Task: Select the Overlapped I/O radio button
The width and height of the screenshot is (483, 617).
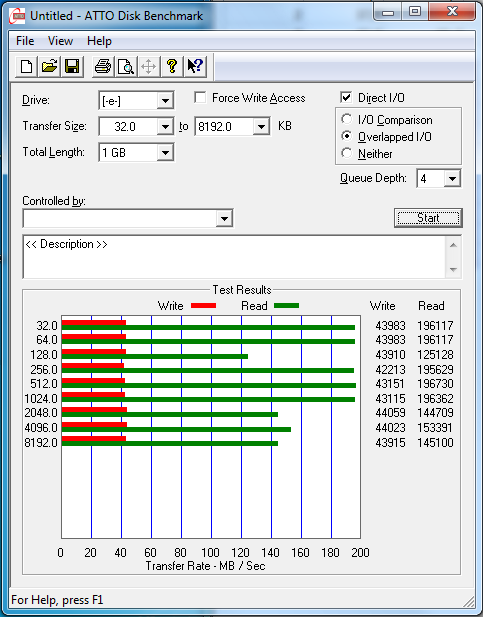Action: point(347,137)
